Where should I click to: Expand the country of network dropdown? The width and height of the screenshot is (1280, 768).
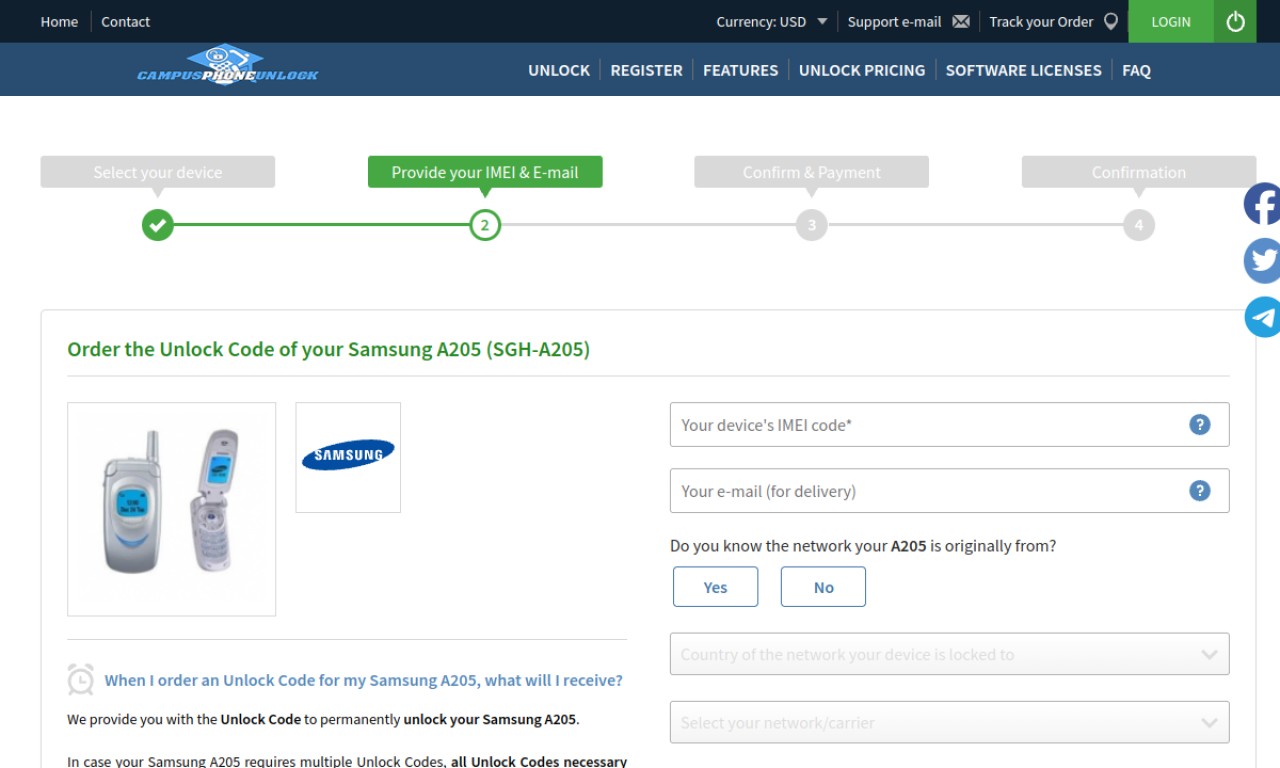pos(949,655)
